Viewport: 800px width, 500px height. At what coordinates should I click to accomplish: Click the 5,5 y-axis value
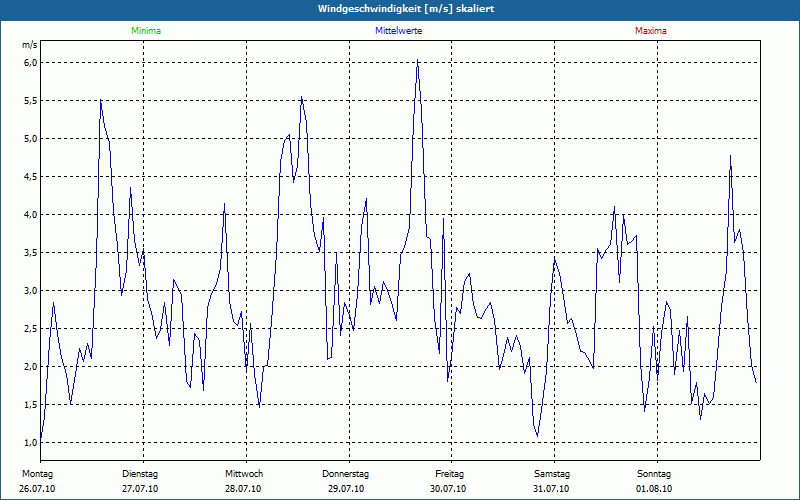(31, 101)
